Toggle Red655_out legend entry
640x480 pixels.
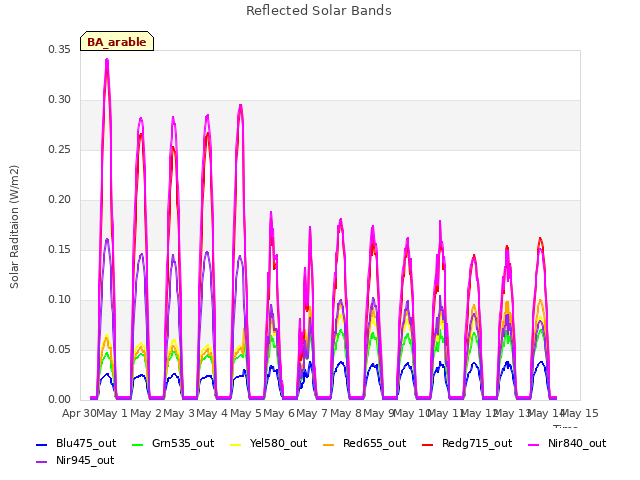364,443
